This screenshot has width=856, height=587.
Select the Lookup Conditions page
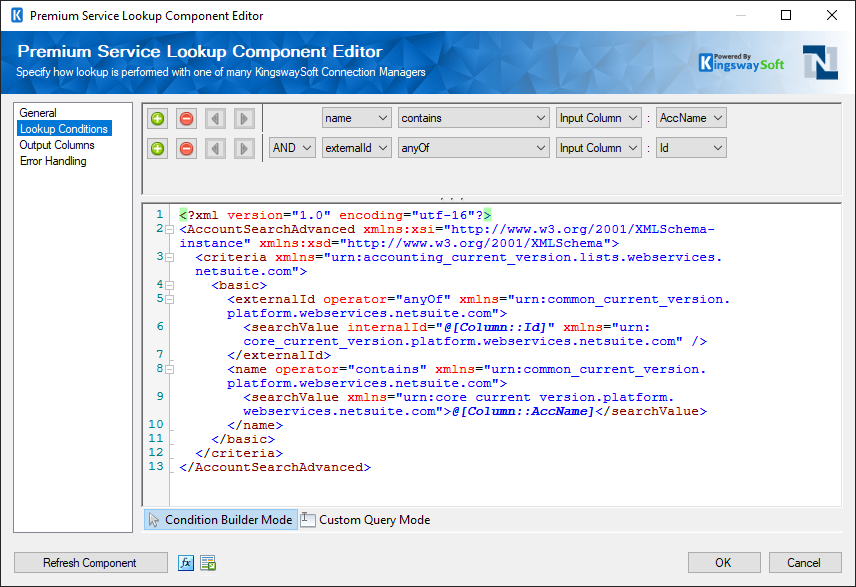pyautogui.click(x=64, y=129)
